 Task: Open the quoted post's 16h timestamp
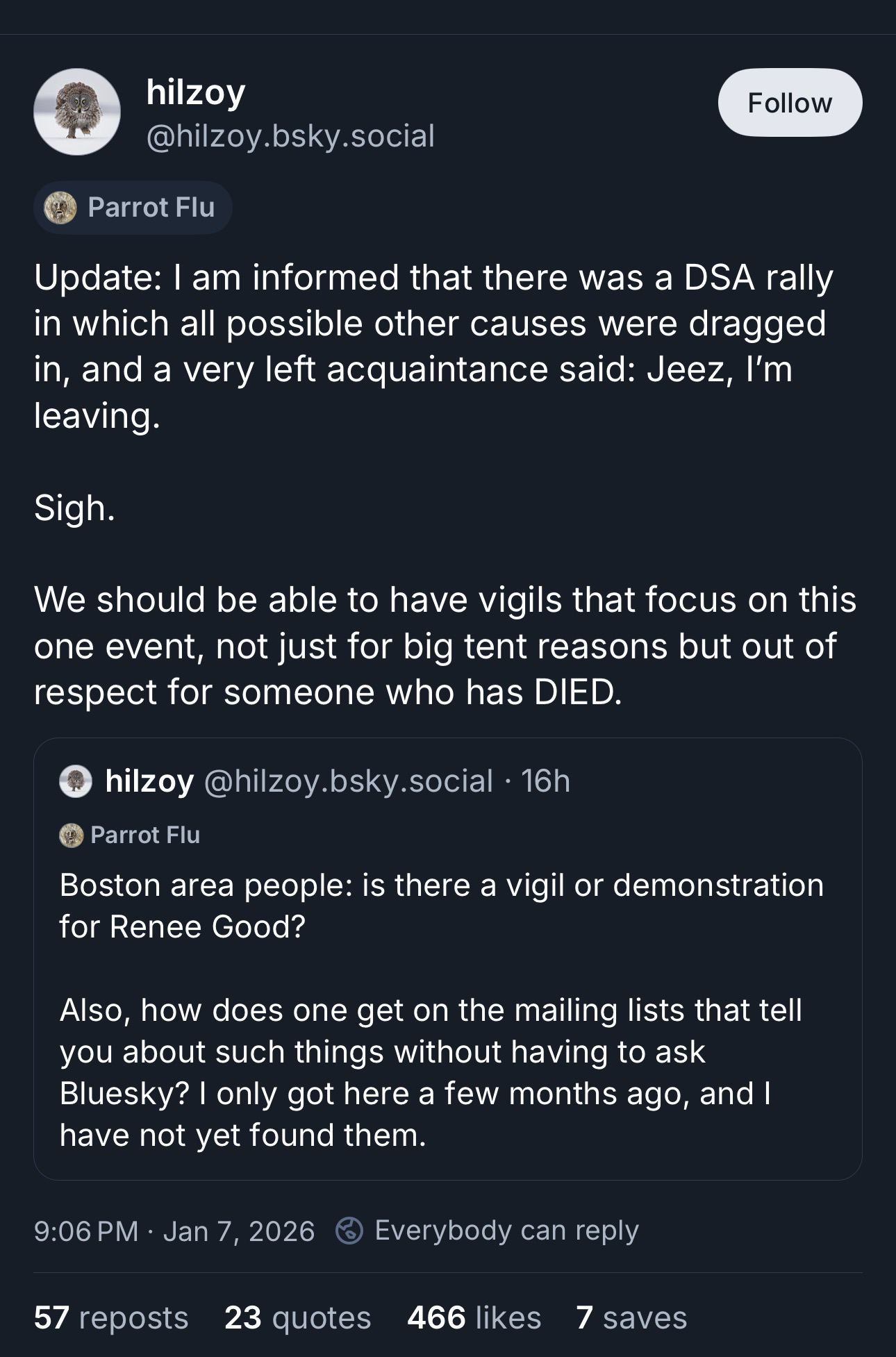[546, 781]
